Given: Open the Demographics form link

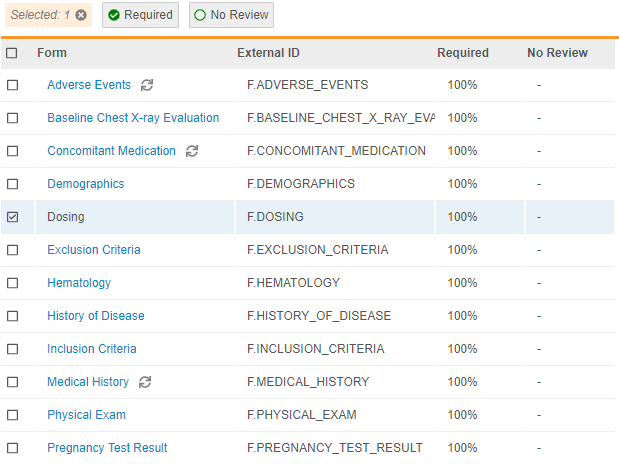Looking at the screenshot, I should (x=86, y=184).
